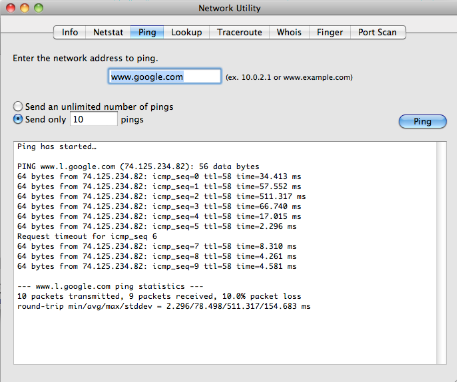The height and width of the screenshot is (382, 457).
Task: Select the Port Scan tab
Action: pyautogui.click(x=378, y=32)
